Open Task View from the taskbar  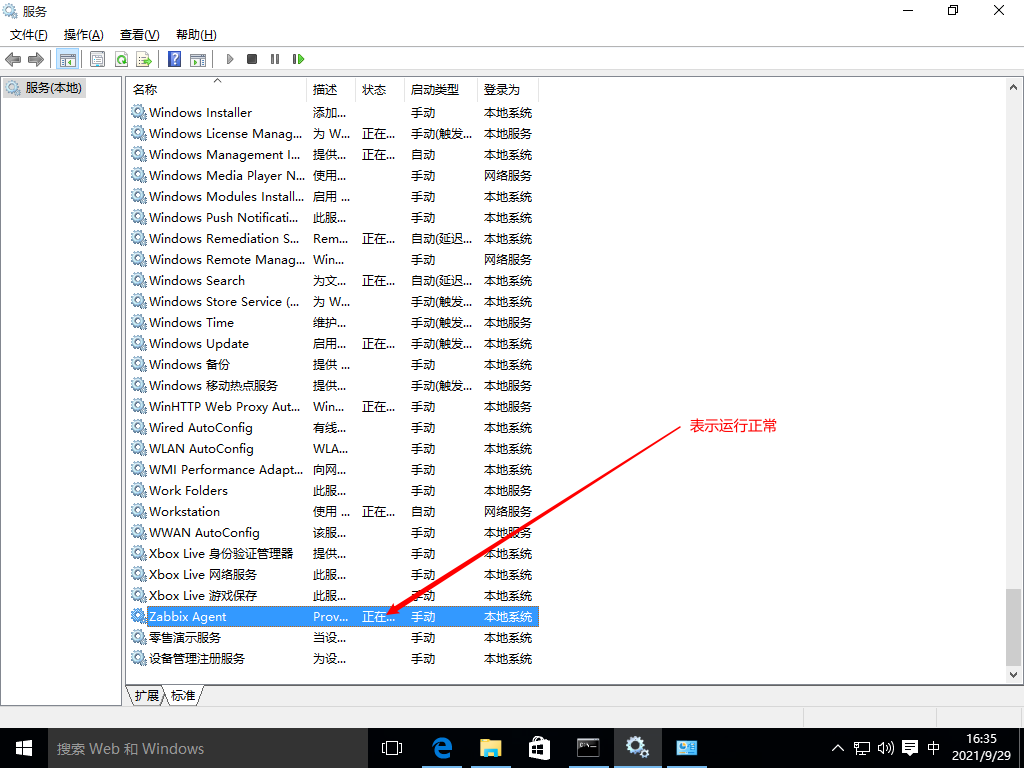point(392,748)
